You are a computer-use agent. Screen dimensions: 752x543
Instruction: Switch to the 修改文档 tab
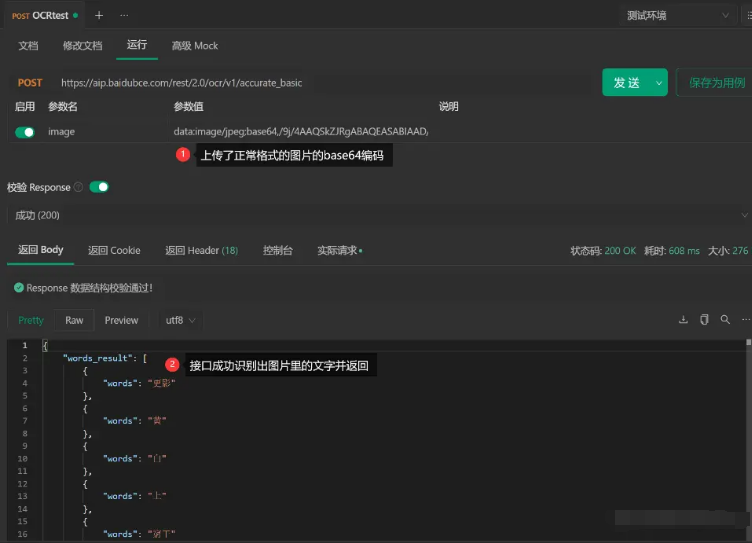coord(82,46)
